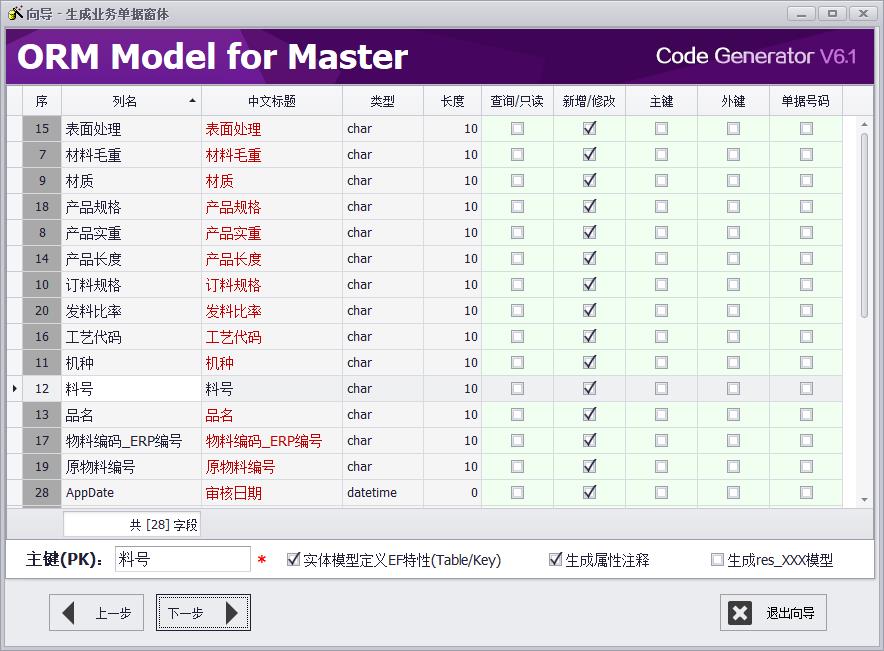Click the scrollbar up arrow in the grid
The height and width of the screenshot is (651, 884).
click(864, 125)
